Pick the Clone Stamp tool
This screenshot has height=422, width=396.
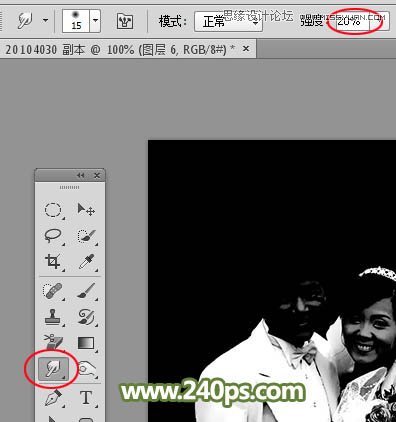click(53, 317)
